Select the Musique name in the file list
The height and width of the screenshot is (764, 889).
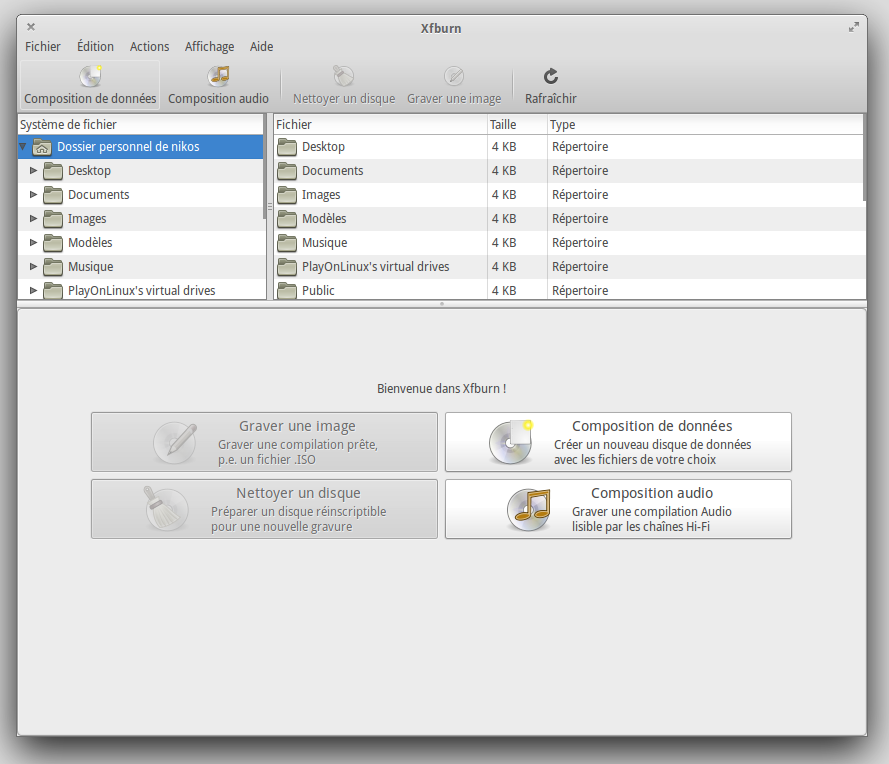point(325,243)
